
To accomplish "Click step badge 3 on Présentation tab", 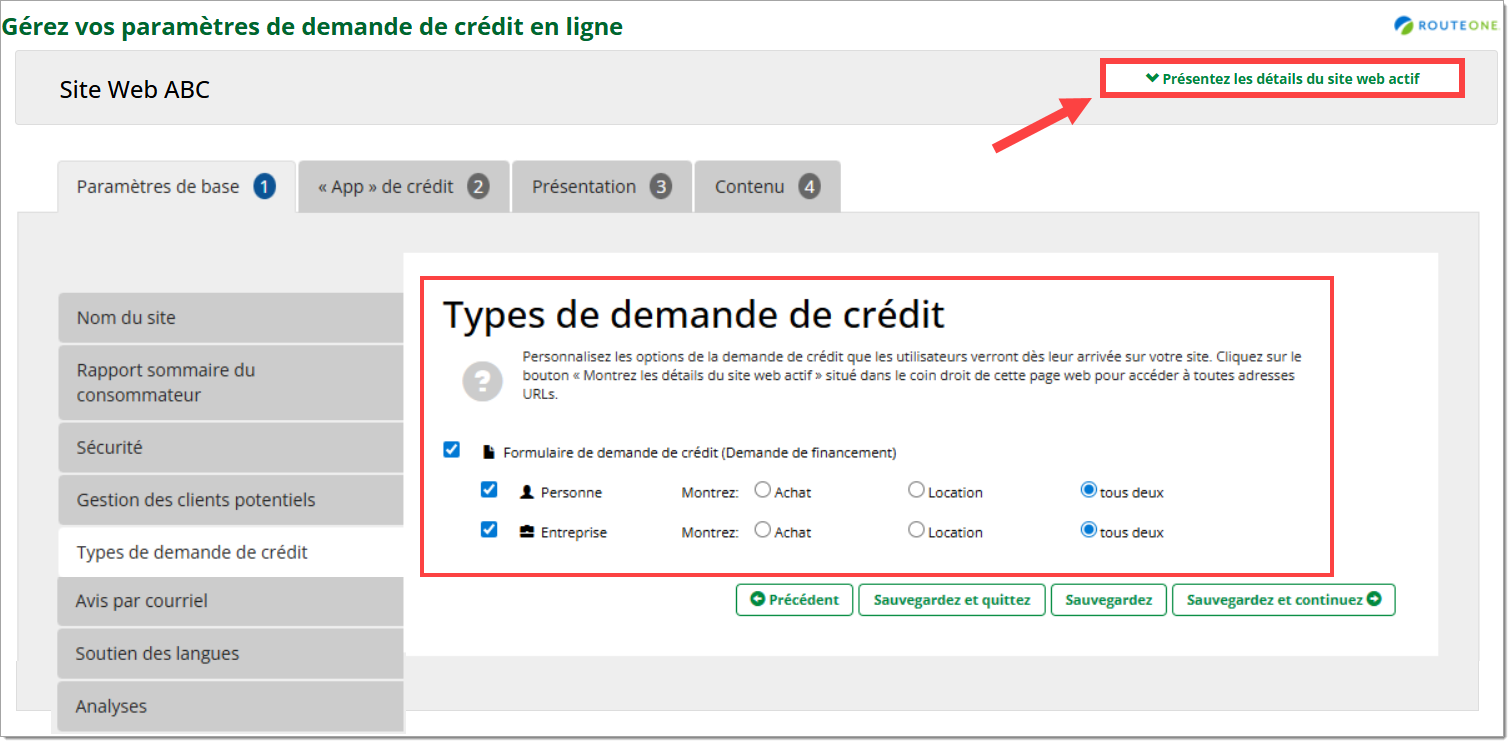I will point(660,187).
